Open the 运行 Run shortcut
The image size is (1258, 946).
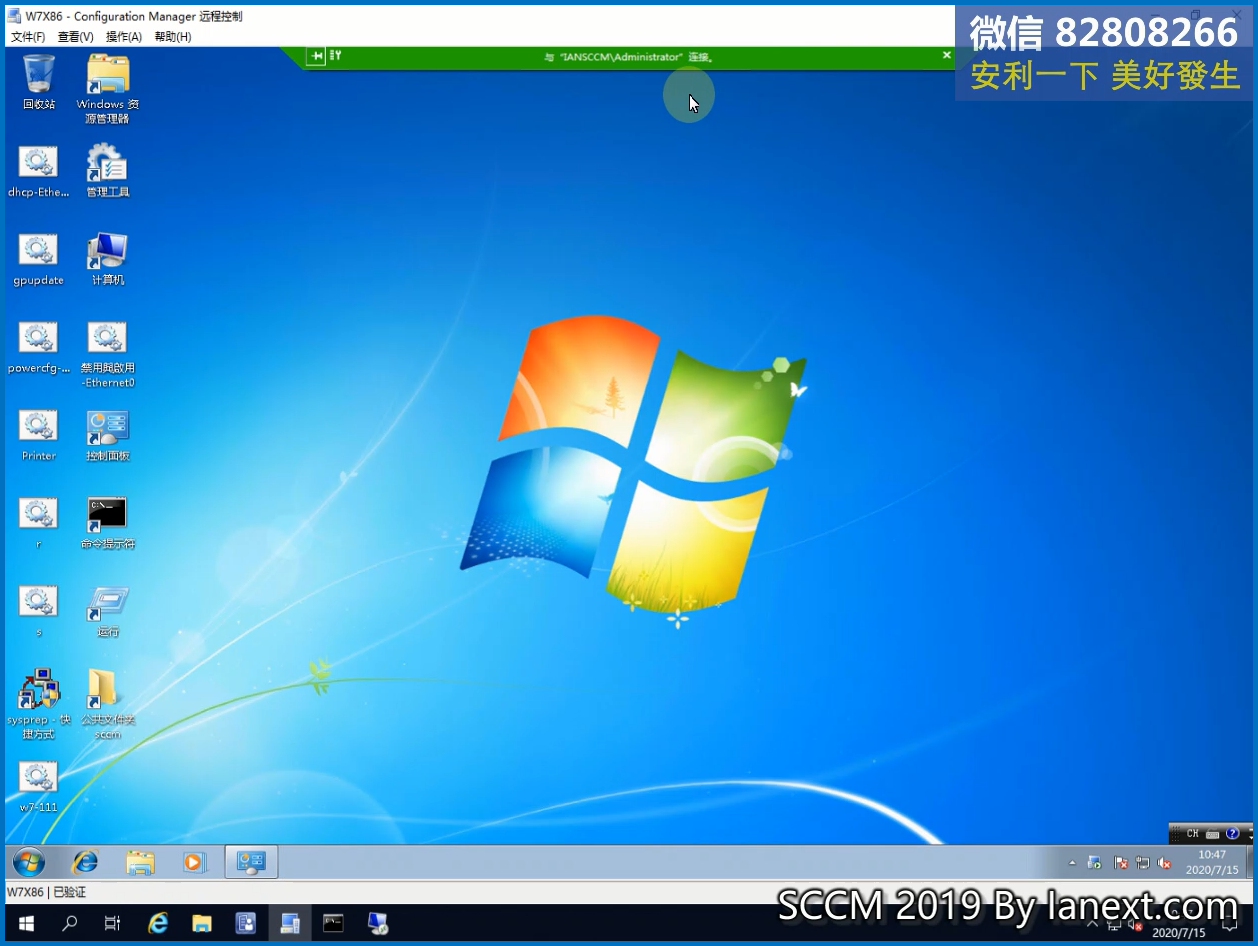point(108,611)
